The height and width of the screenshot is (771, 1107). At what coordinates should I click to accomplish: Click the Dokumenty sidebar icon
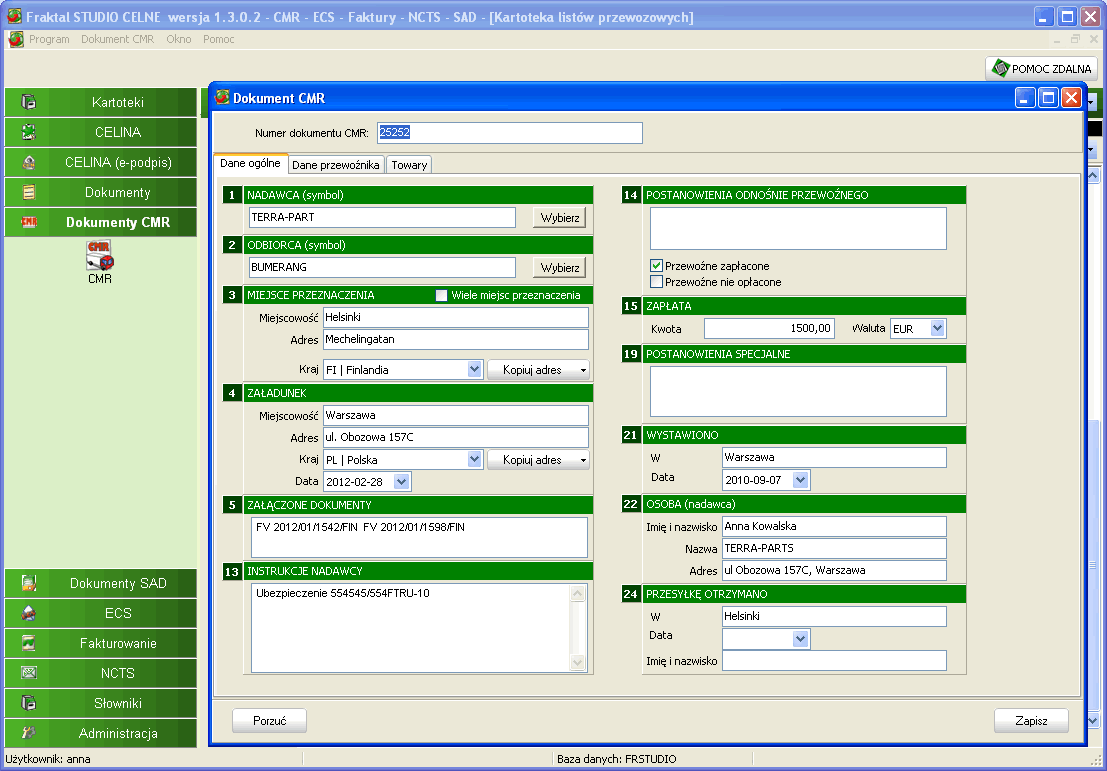[29, 192]
